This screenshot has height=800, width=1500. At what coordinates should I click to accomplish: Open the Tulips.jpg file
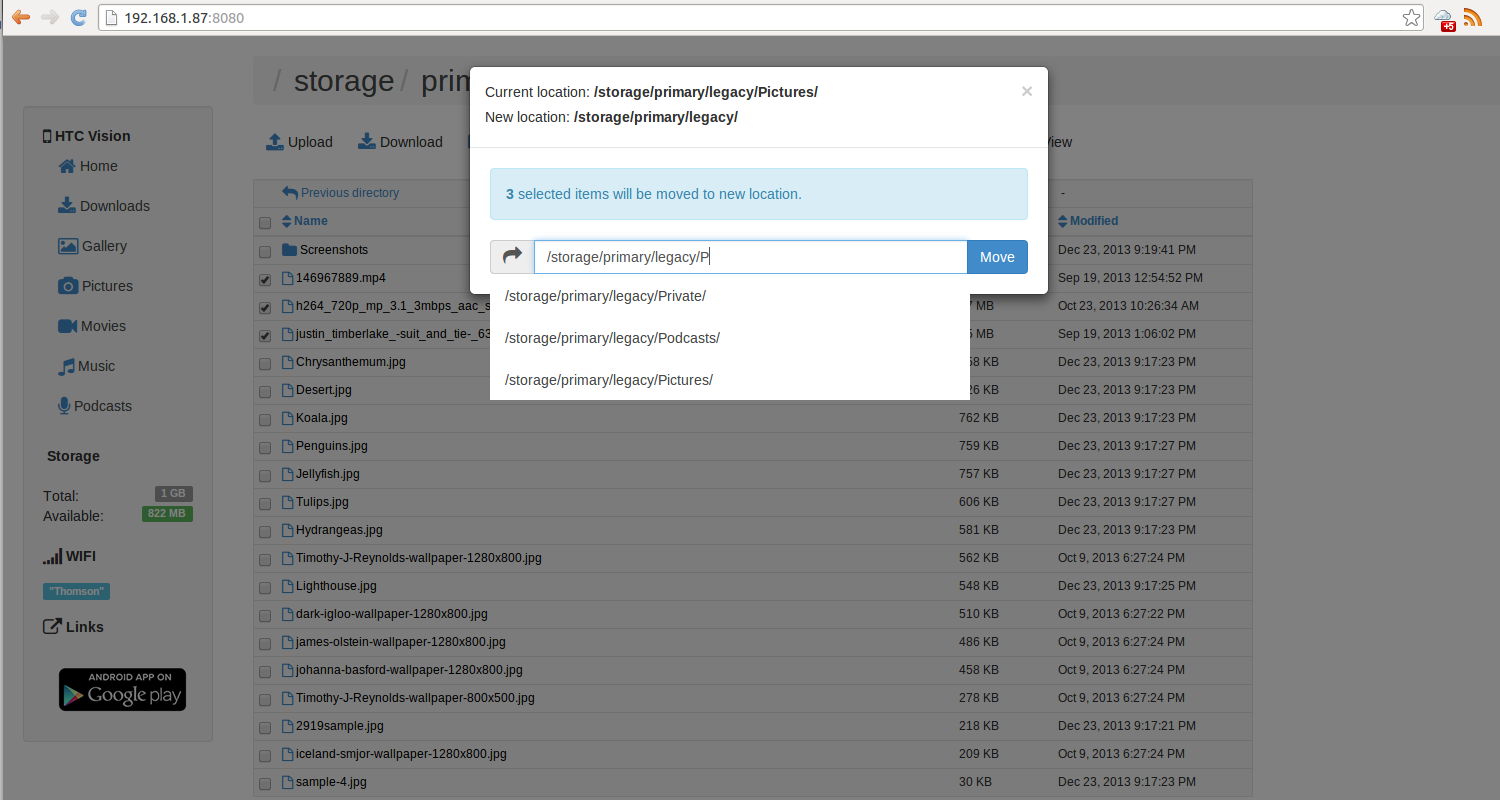pyautogui.click(x=322, y=502)
